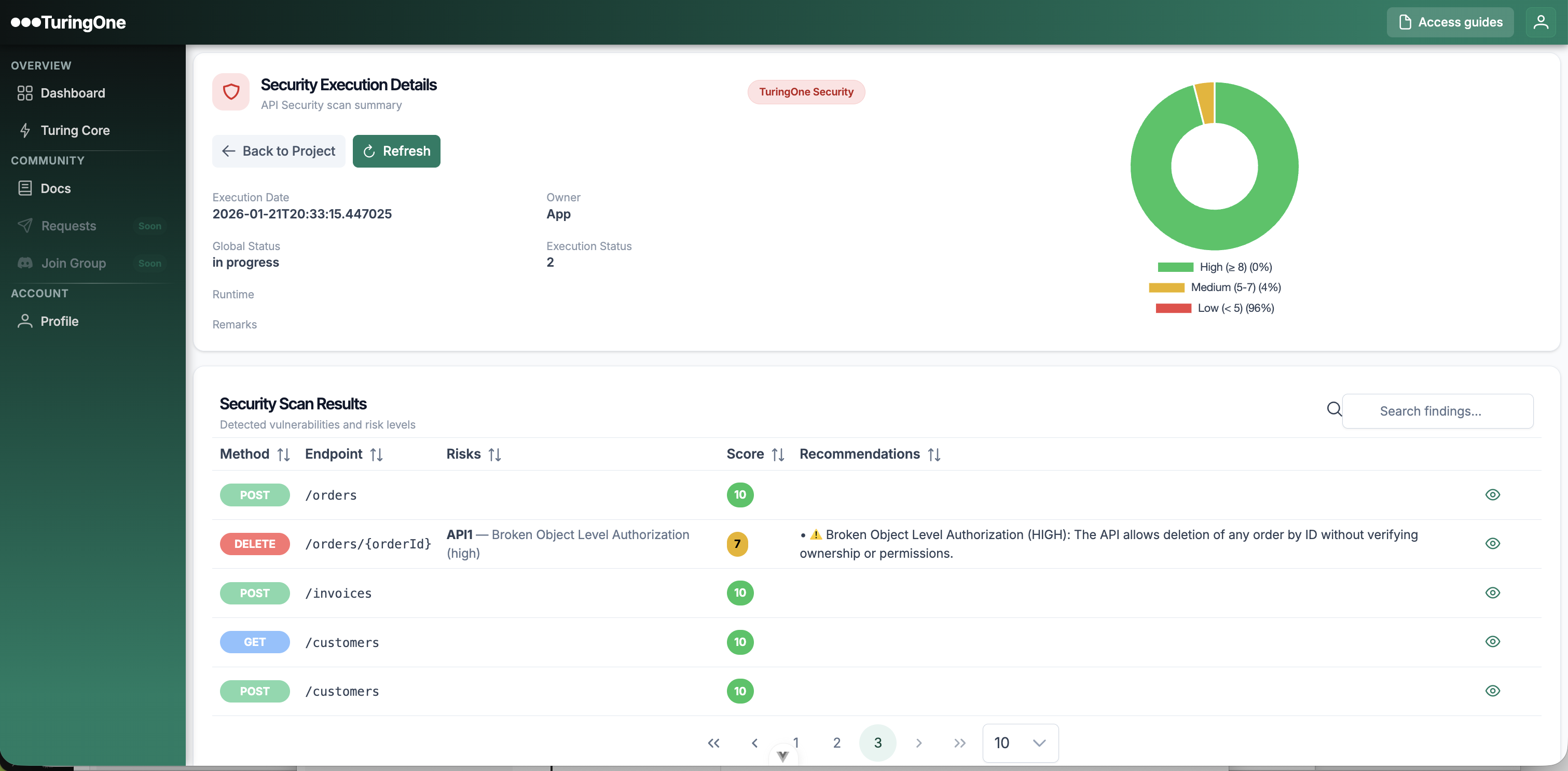Click the Search findings input field
The height and width of the screenshot is (771, 1568).
coord(1437,411)
